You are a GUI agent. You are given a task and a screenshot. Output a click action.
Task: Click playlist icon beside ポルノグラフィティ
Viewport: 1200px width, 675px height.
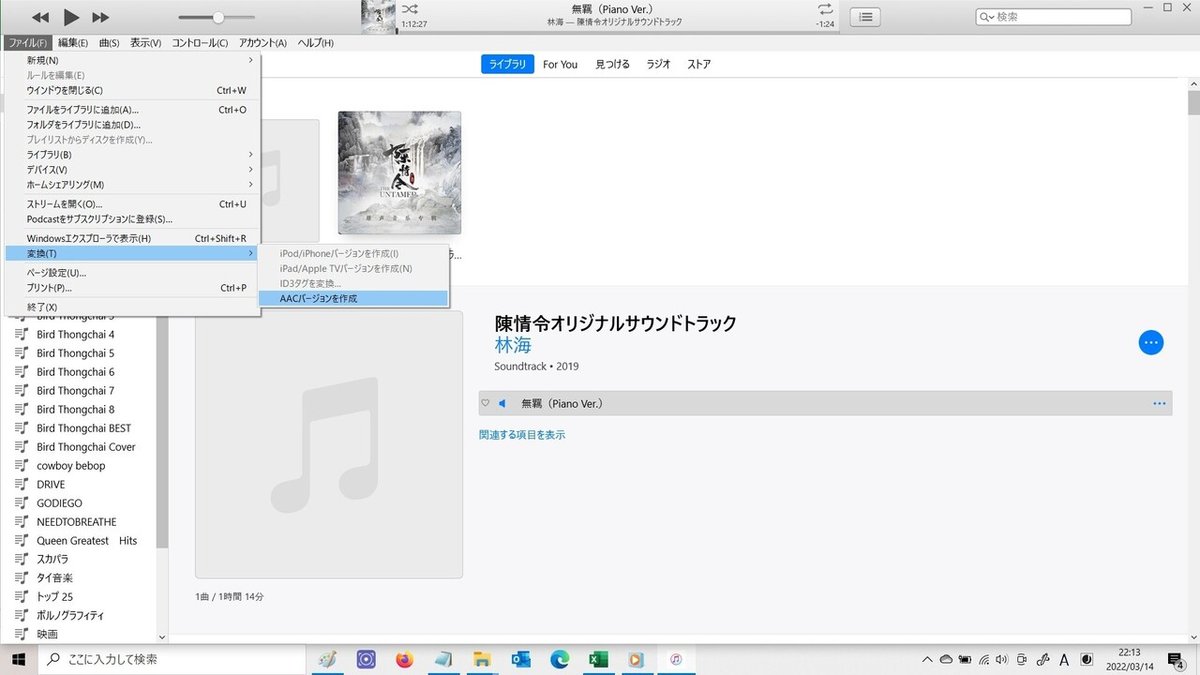21,615
